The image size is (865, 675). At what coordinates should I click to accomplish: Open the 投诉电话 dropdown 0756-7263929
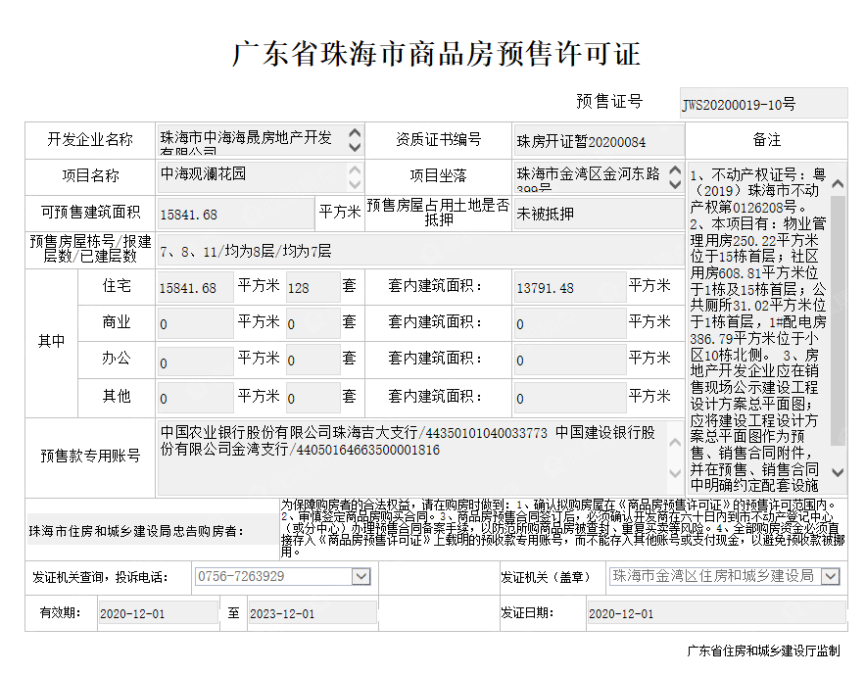tap(361, 577)
